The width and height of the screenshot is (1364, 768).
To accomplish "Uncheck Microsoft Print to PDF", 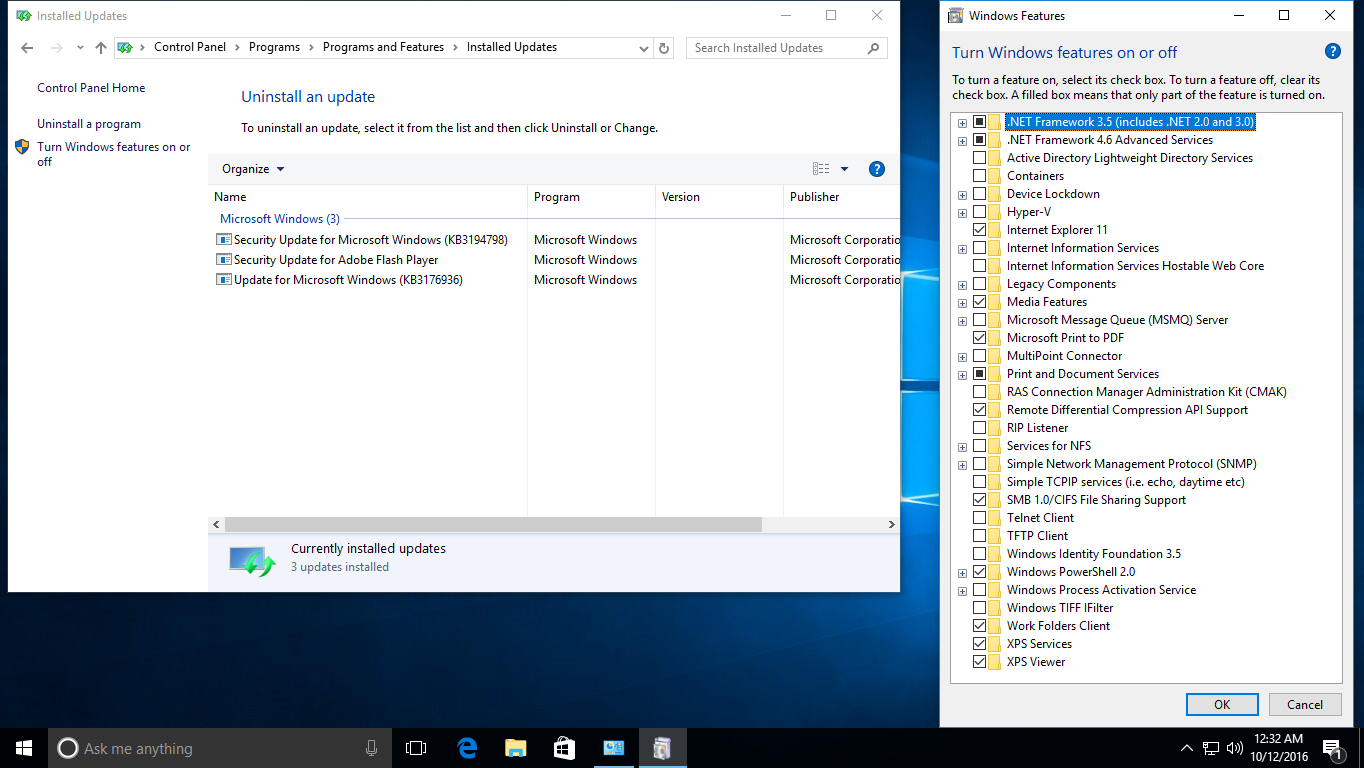I will point(979,338).
